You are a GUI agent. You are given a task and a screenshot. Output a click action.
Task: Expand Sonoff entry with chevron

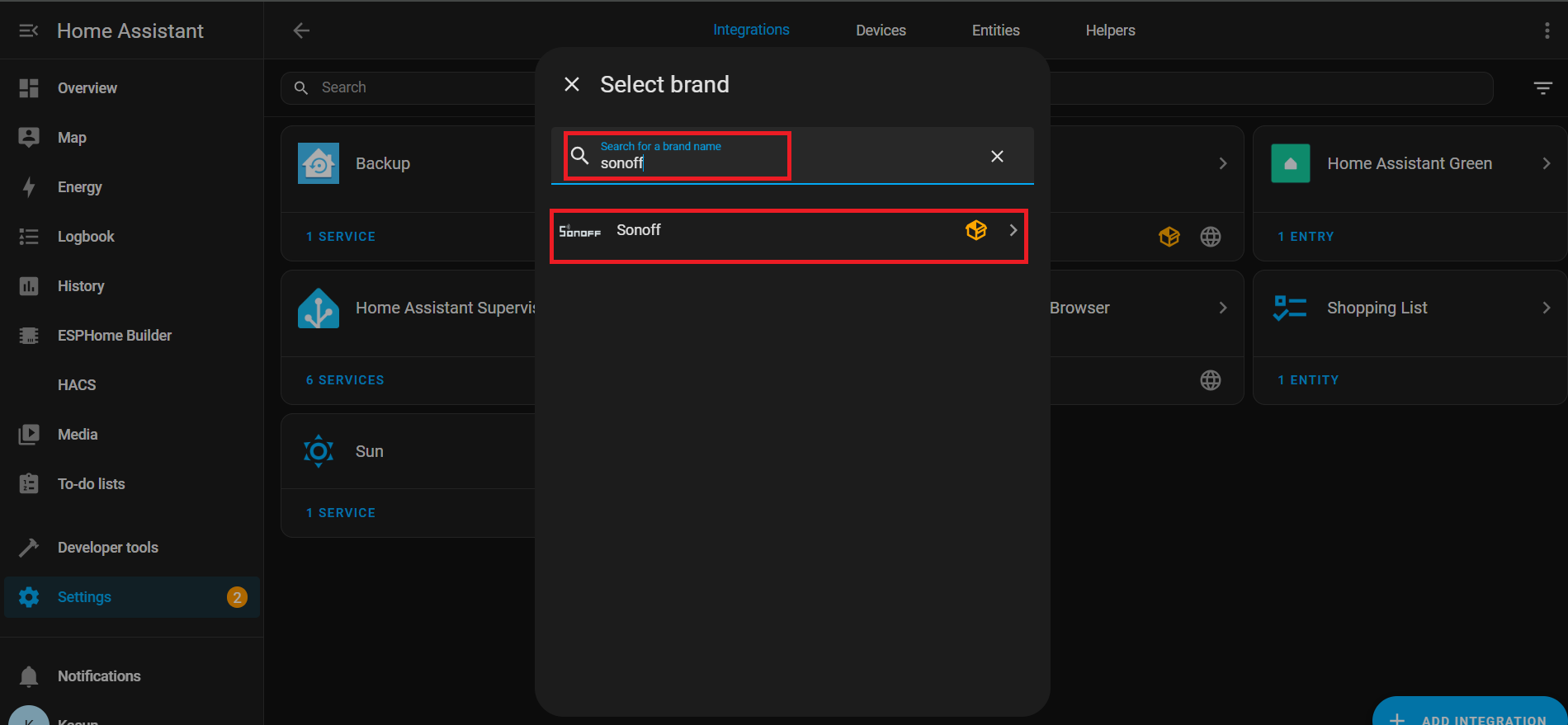click(x=1013, y=230)
